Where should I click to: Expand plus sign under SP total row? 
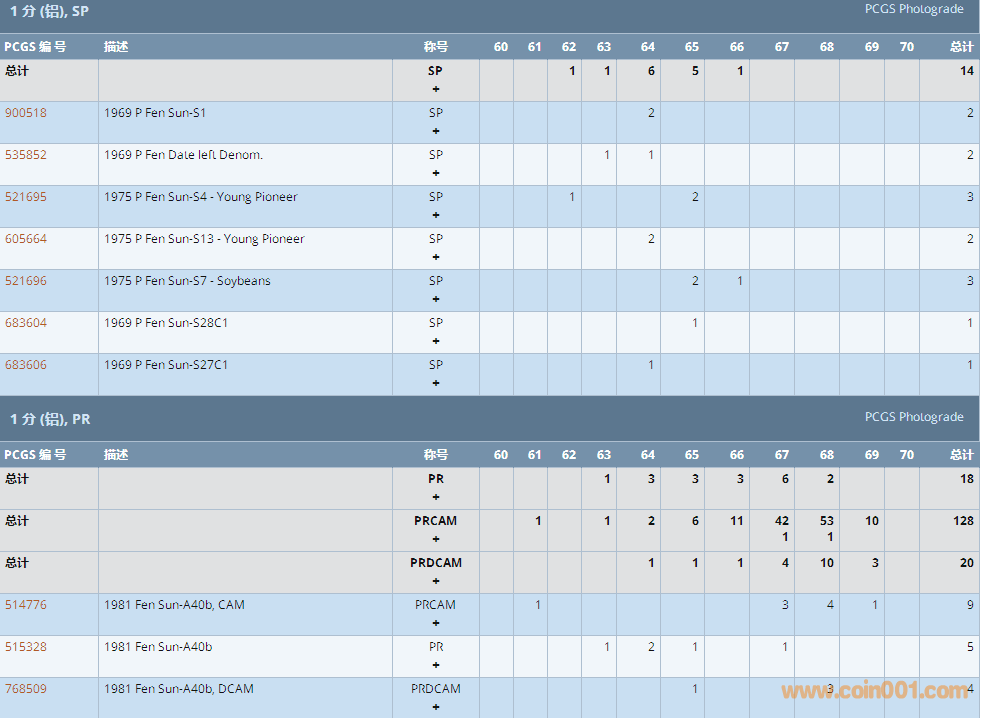(436, 89)
